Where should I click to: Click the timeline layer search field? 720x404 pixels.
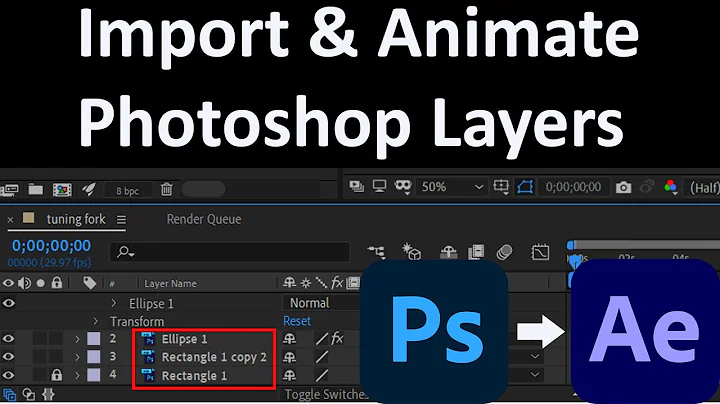pos(230,252)
